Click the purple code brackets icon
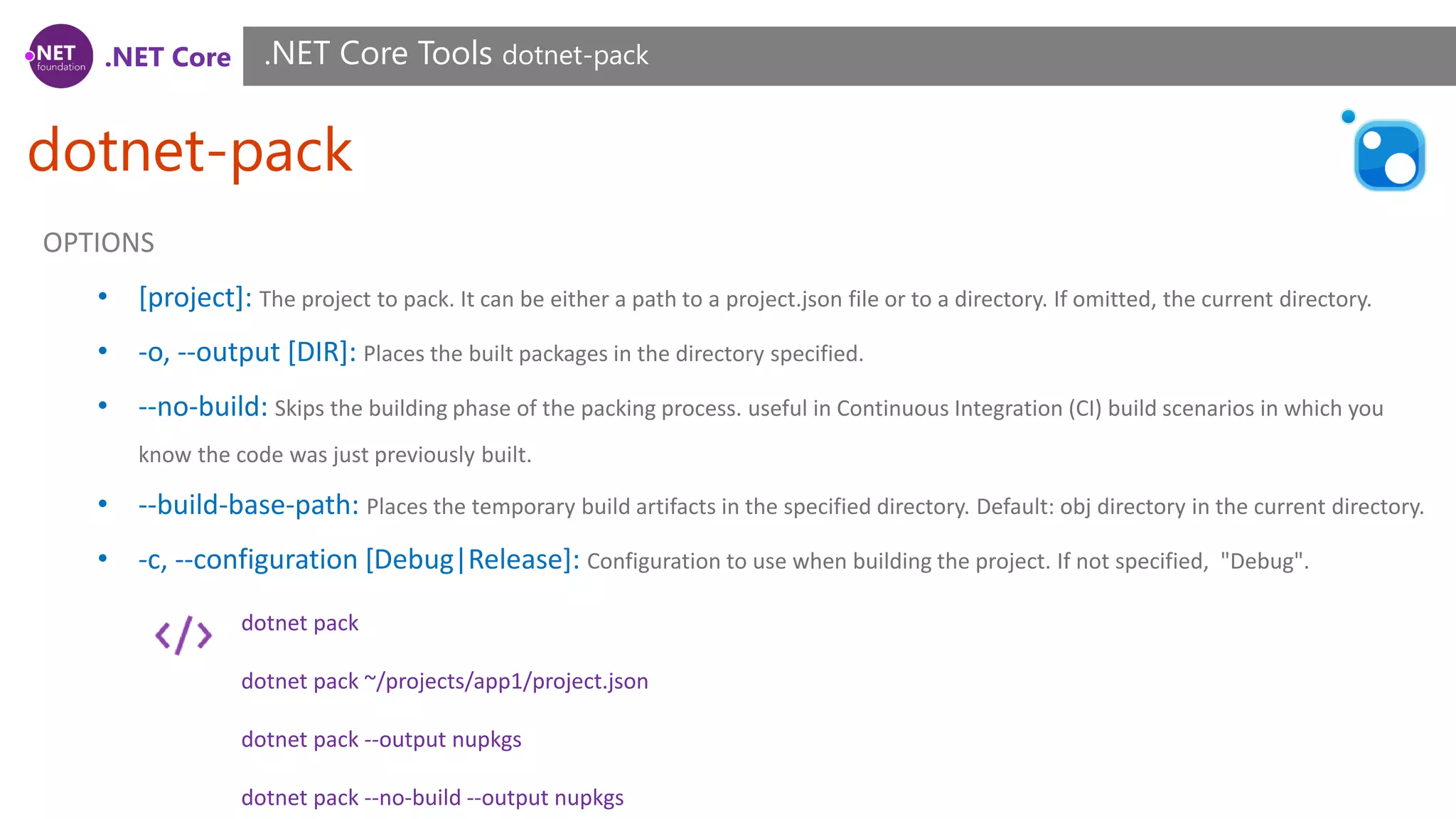The height and width of the screenshot is (819, 1456). pyautogui.click(x=183, y=635)
